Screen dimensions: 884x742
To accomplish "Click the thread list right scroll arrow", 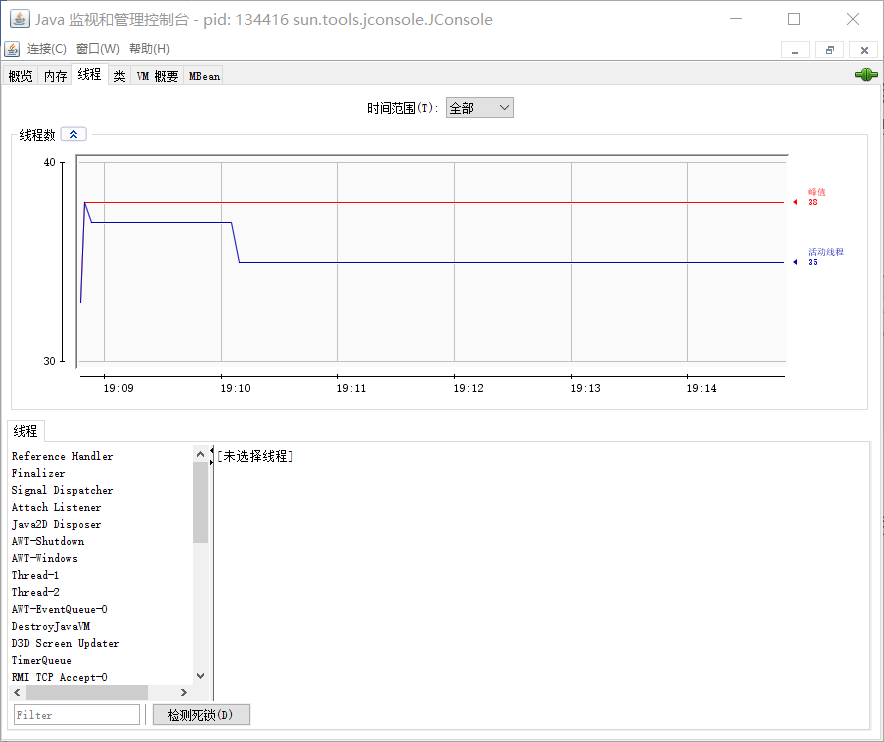I will [x=184, y=692].
